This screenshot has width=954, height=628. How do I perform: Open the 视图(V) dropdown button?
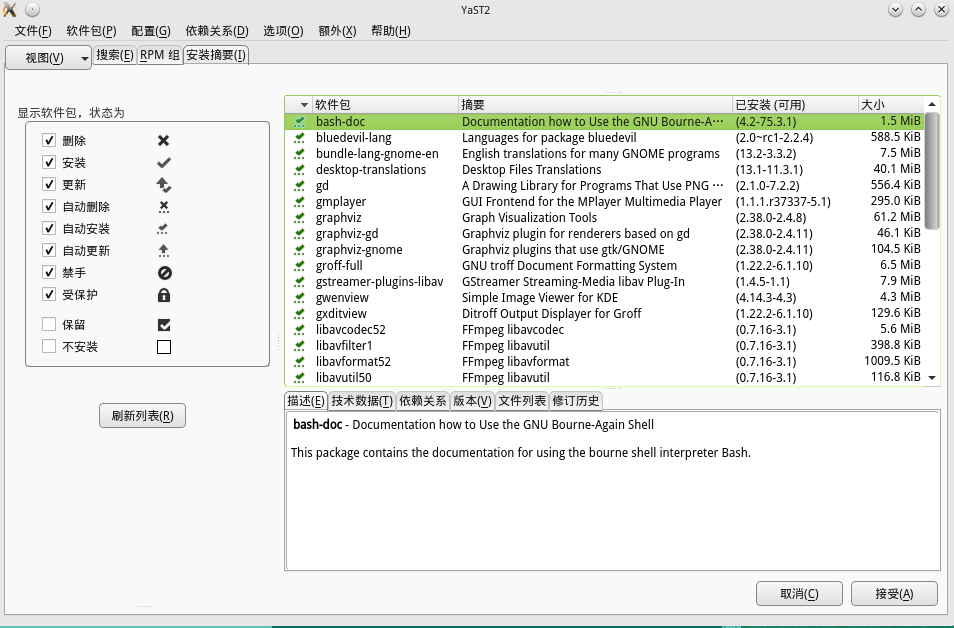coord(49,58)
